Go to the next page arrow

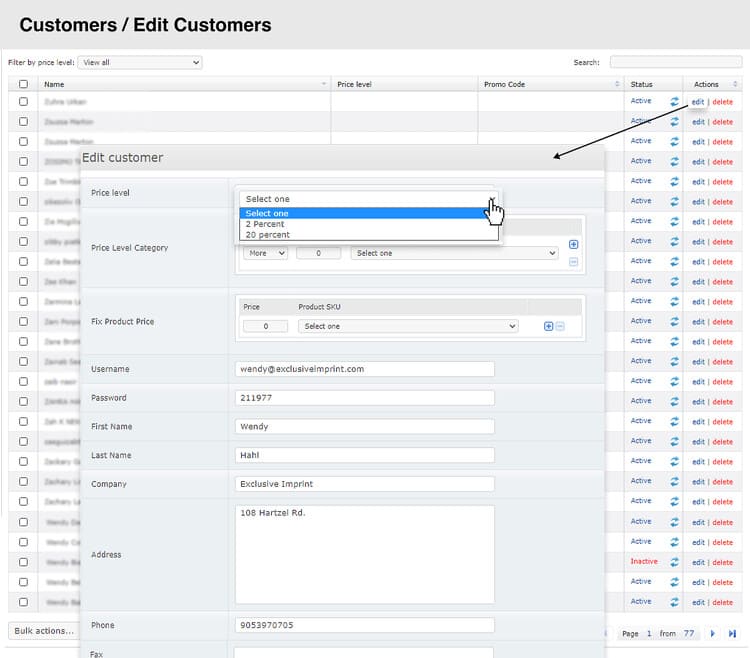click(712, 634)
